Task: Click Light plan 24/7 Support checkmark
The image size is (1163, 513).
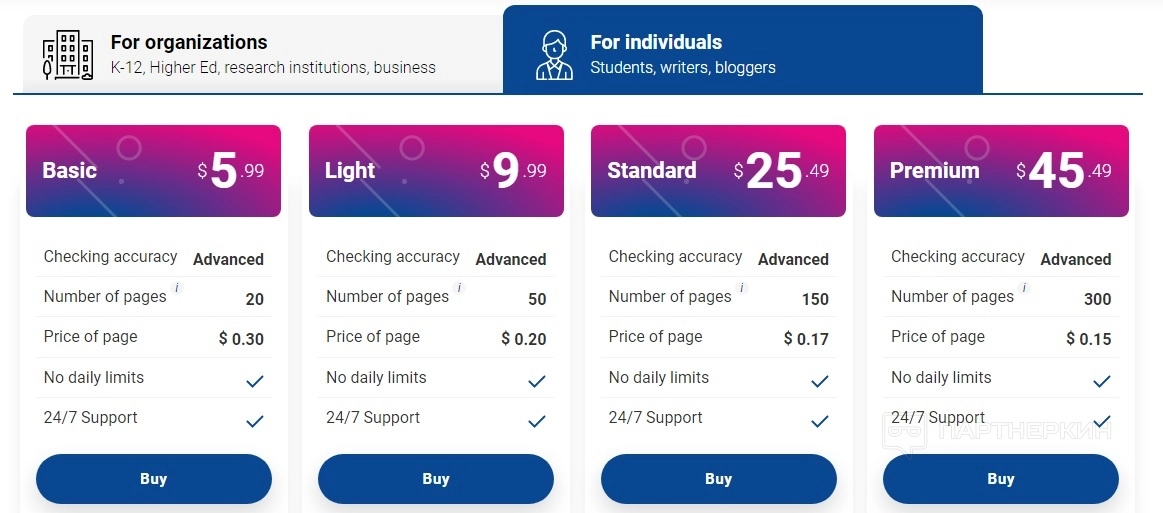Action: click(537, 421)
